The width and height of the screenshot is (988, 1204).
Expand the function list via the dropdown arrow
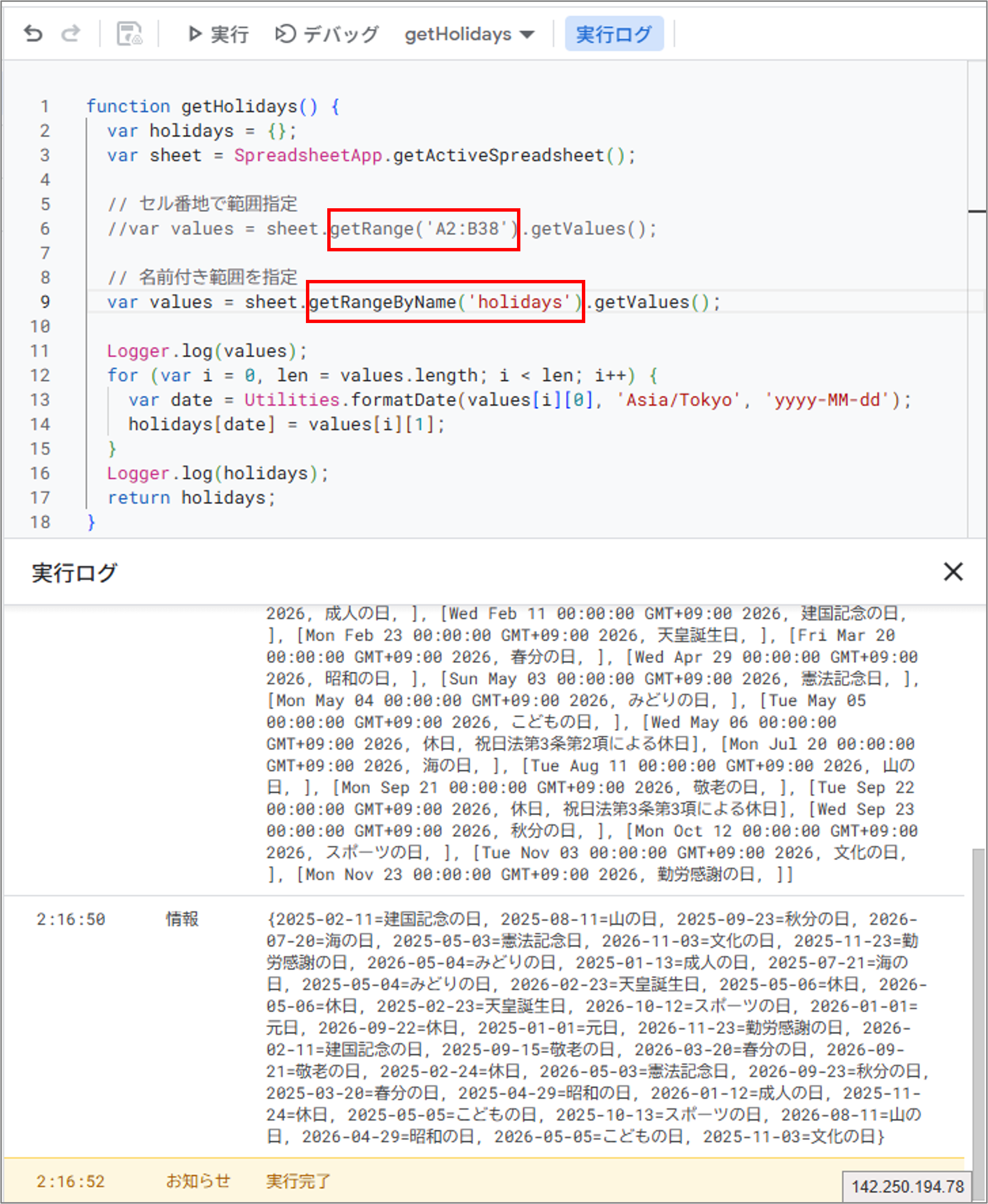point(528,34)
